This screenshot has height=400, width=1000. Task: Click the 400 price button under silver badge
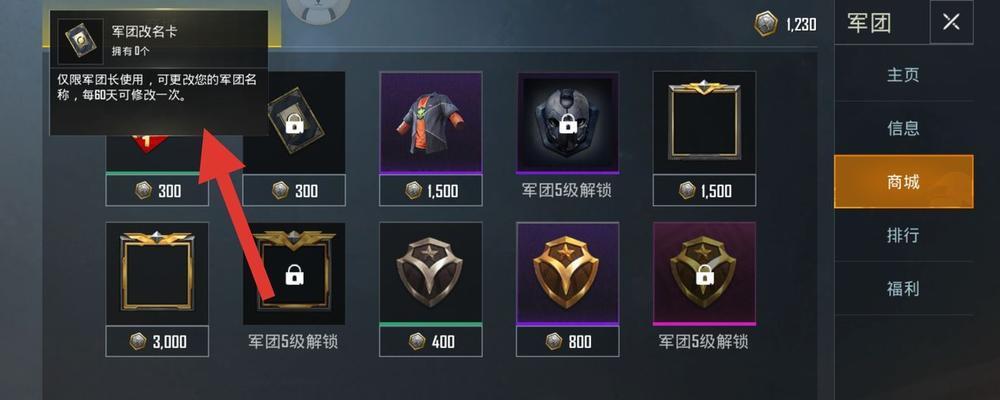pyautogui.click(x=430, y=341)
